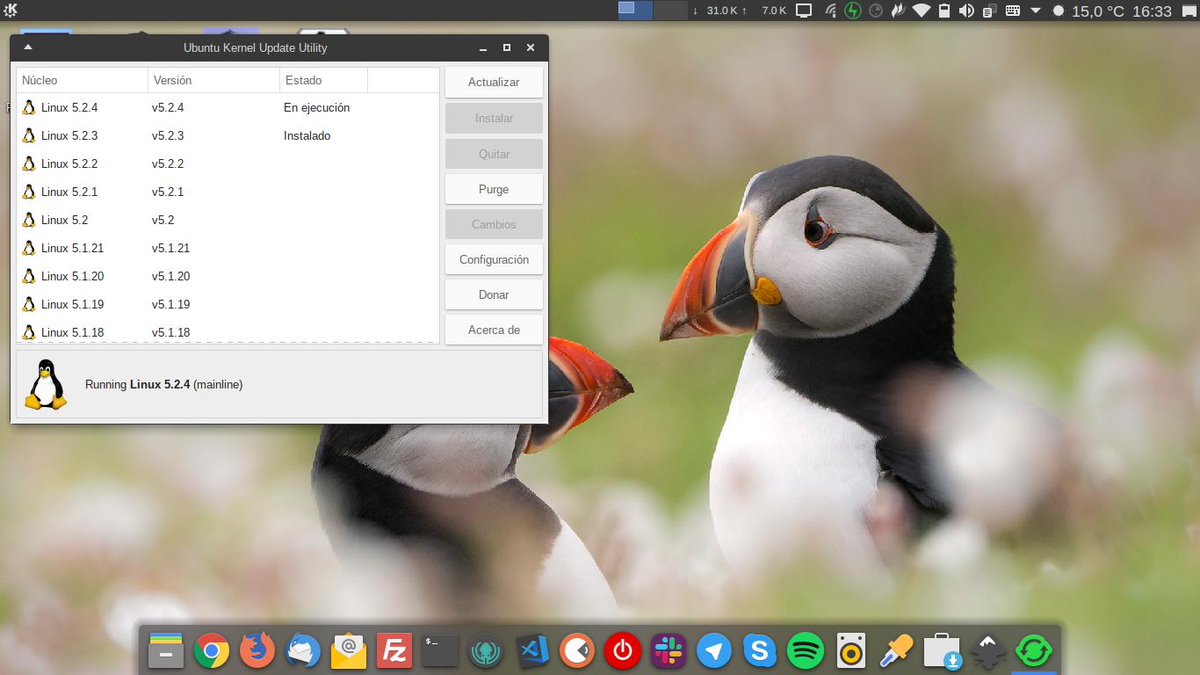Sort by the Núcleo column header
The image size is (1200, 675).
(82, 80)
